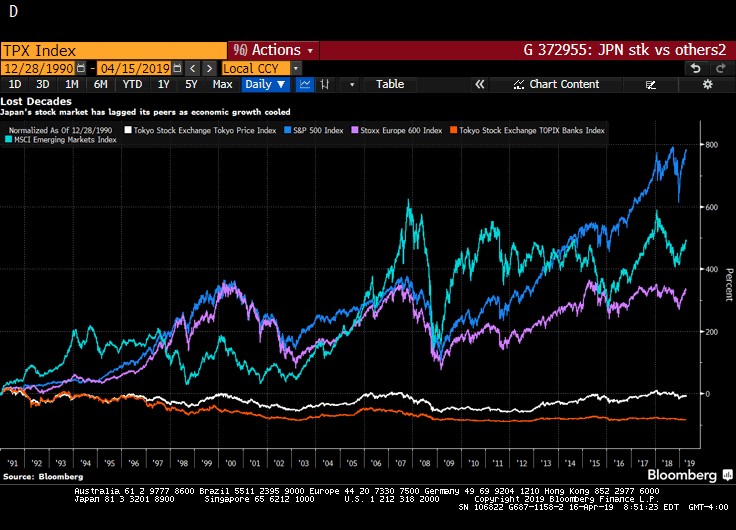Click 'Normalized As Of 12/28/1990' legend text
736x530 pixels.
point(61,131)
